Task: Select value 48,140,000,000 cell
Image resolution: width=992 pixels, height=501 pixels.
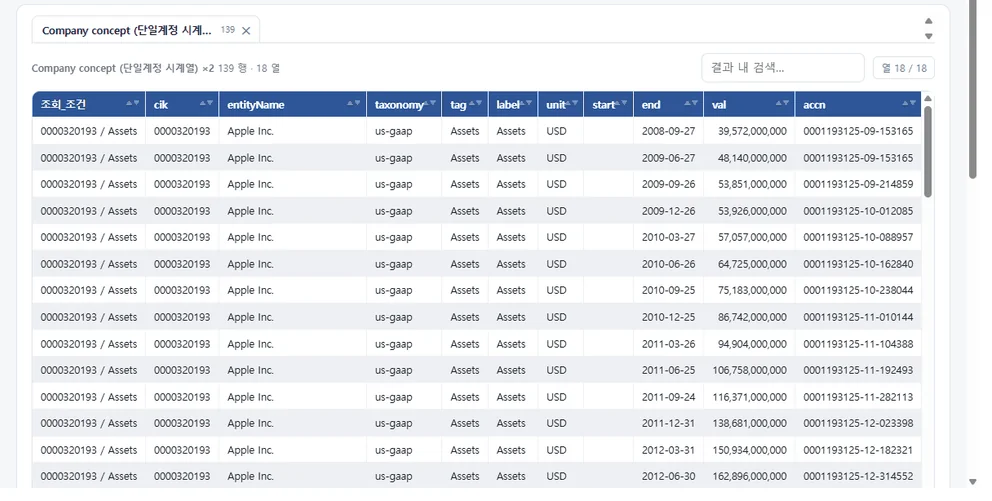Action: click(x=749, y=158)
